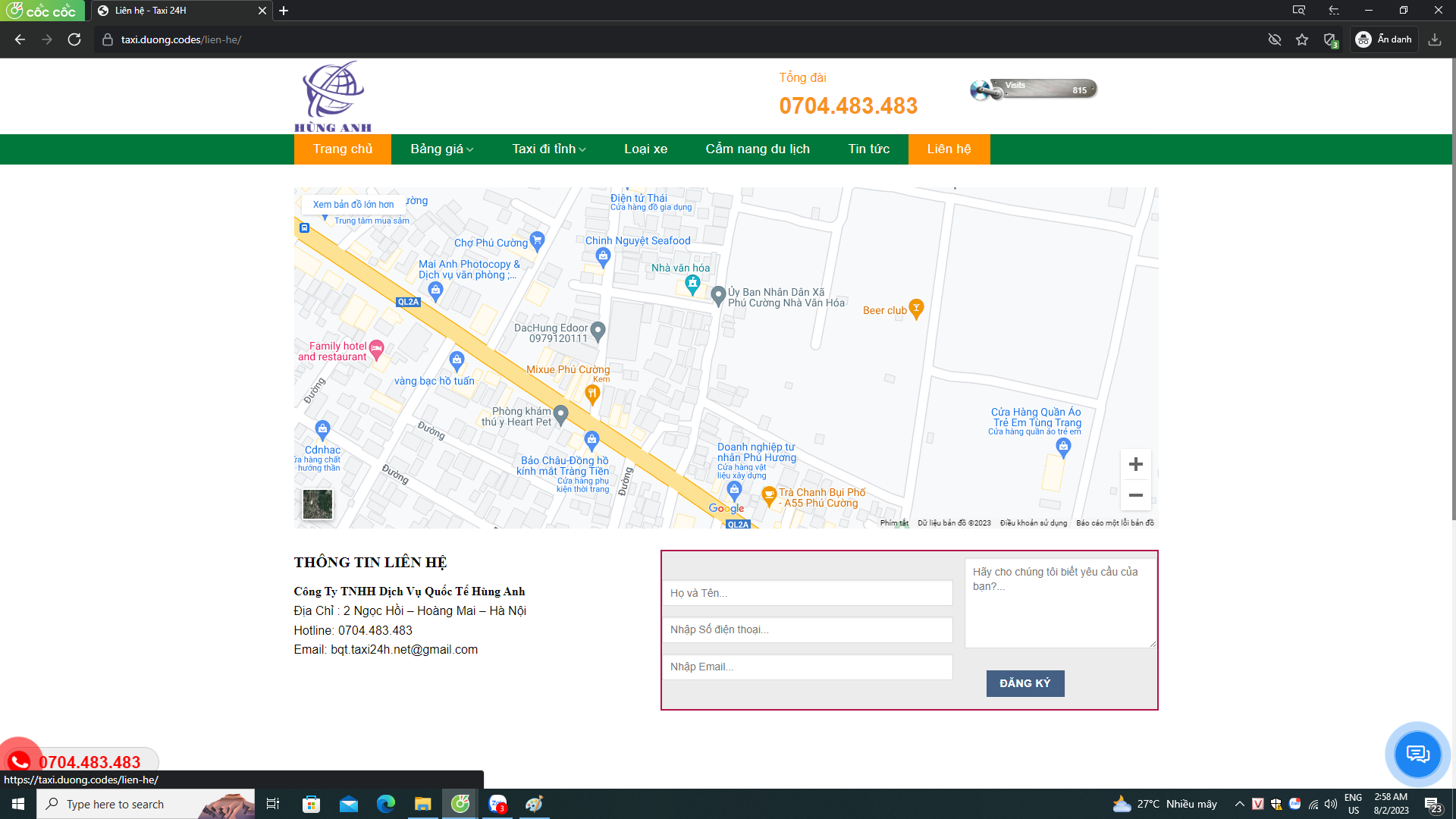Open the blue chat bubble widget

pyautogui.click(x=1417, y=754)
